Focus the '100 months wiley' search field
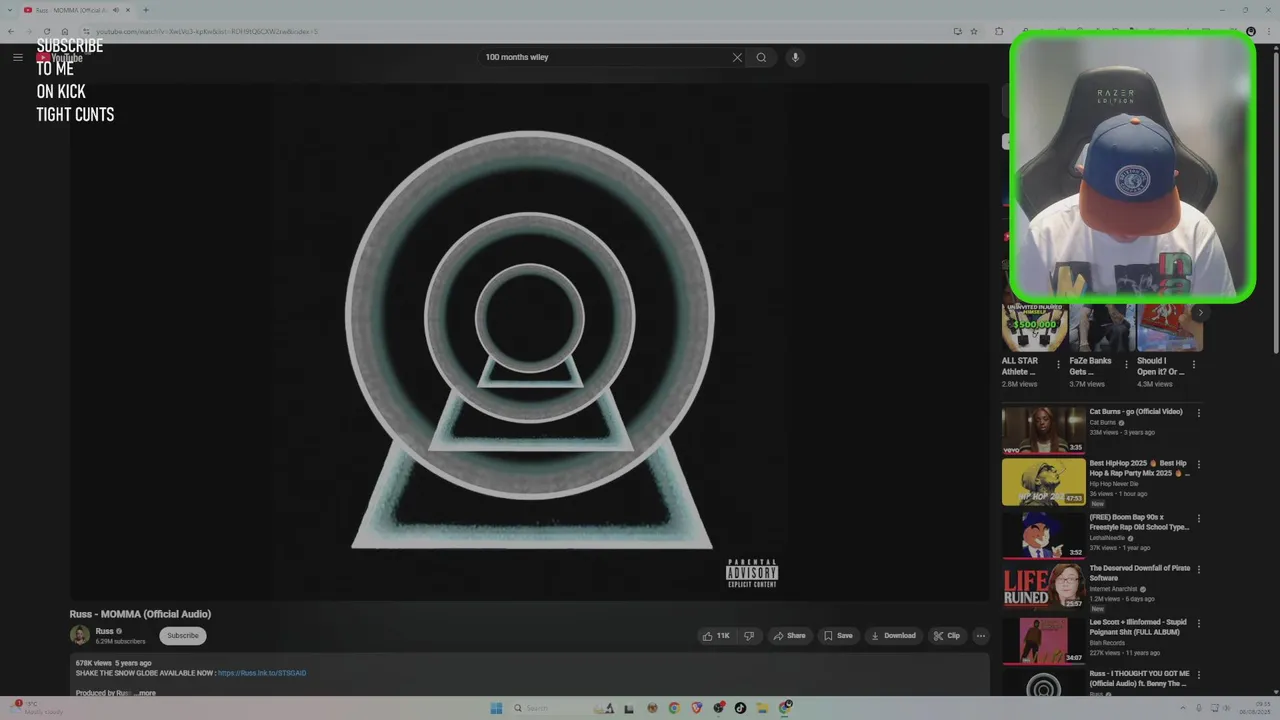 click(x=605, y=57)
